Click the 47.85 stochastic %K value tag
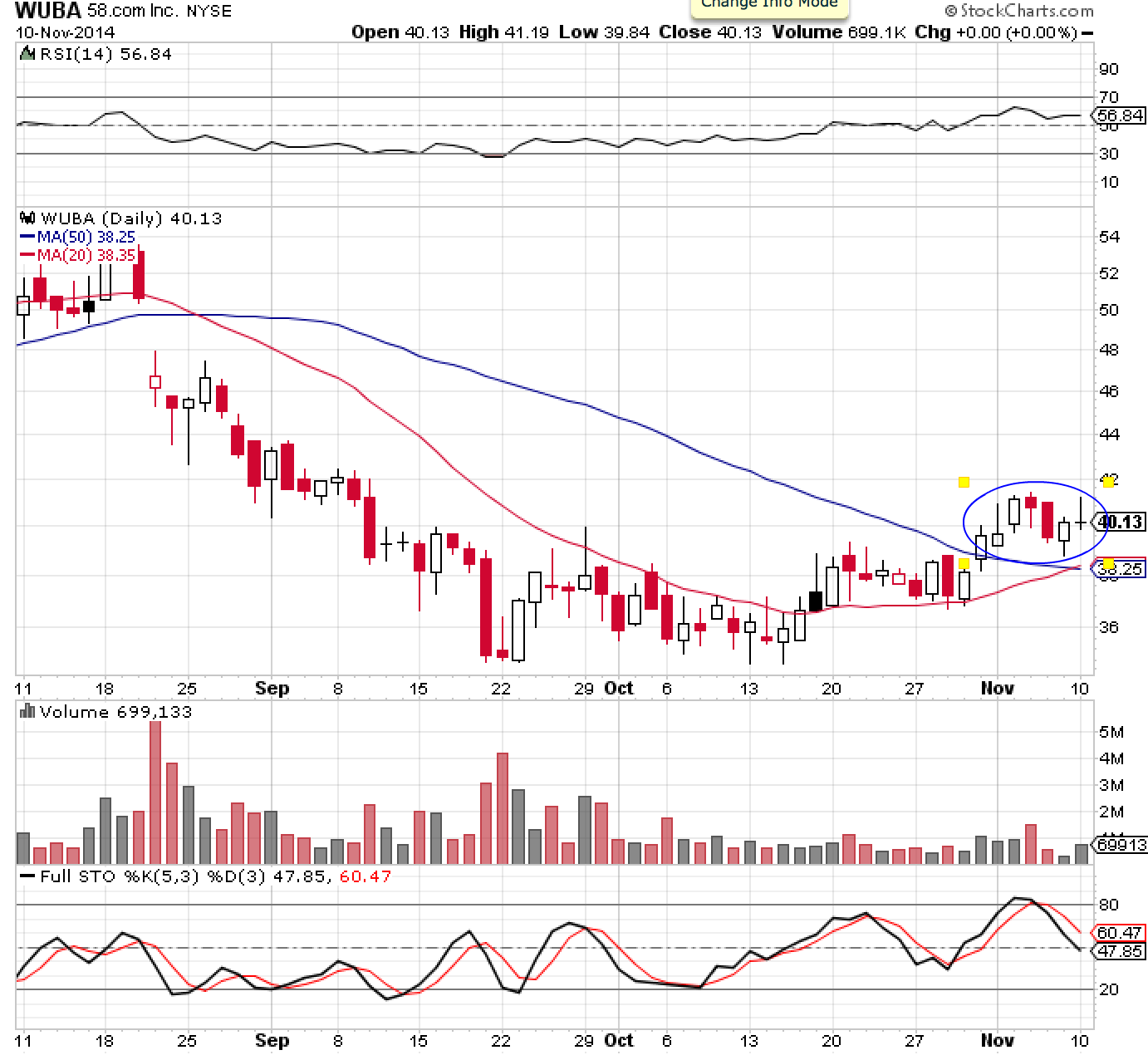Image resolution: width=1148 pixels, height=1055 pixels. tap(1120, 951)
